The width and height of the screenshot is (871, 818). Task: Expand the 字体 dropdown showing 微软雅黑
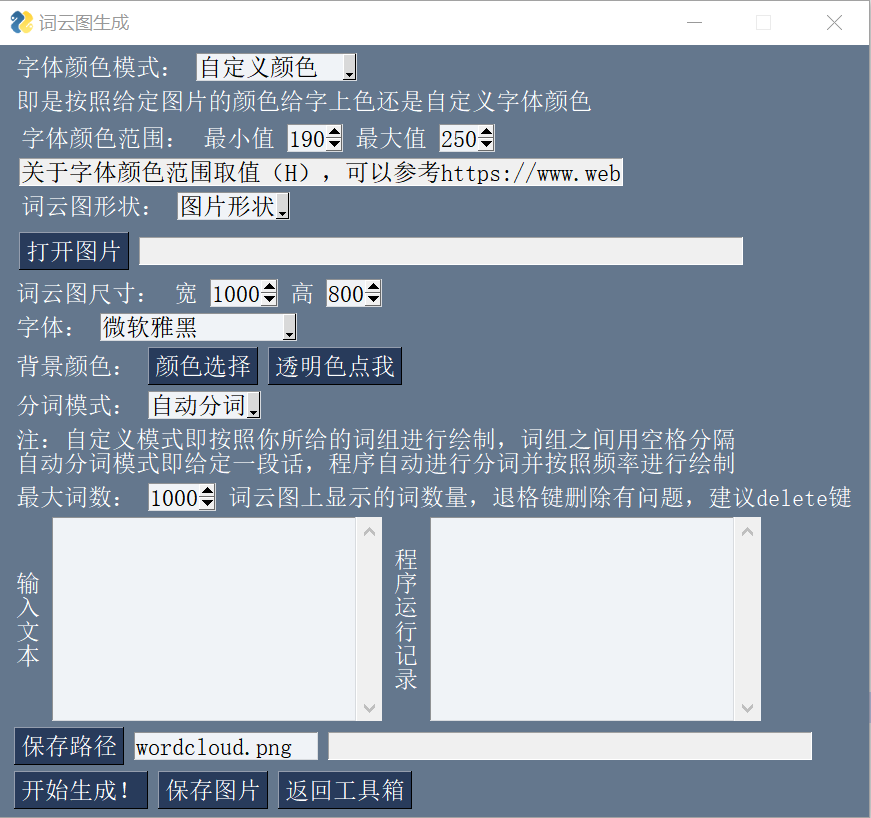coord(198,327)
